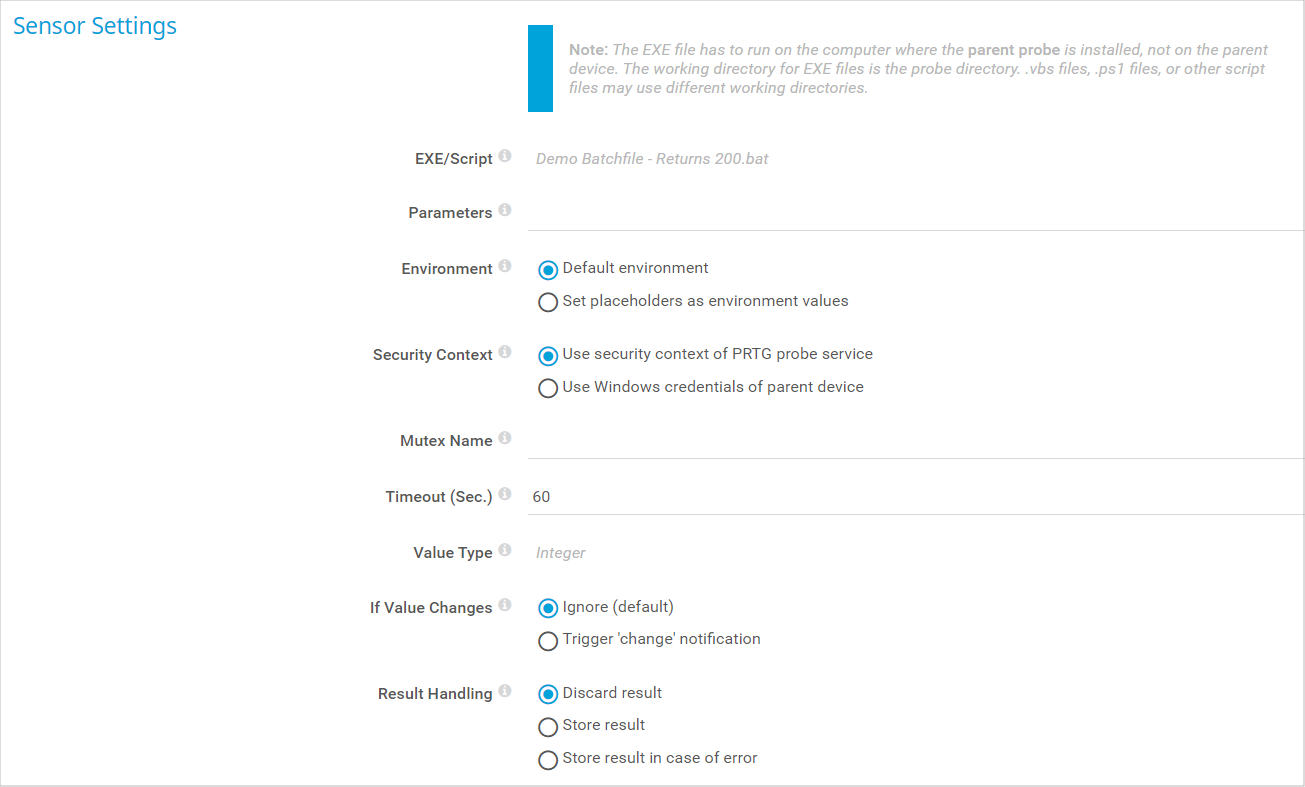This screenshot has width=1305, height=787.
Task: Open the Result Handling help icon
Action: [505, 692]
